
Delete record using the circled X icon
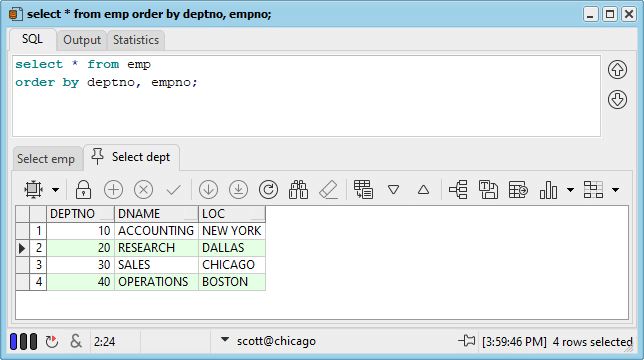[x=143, y=190]
